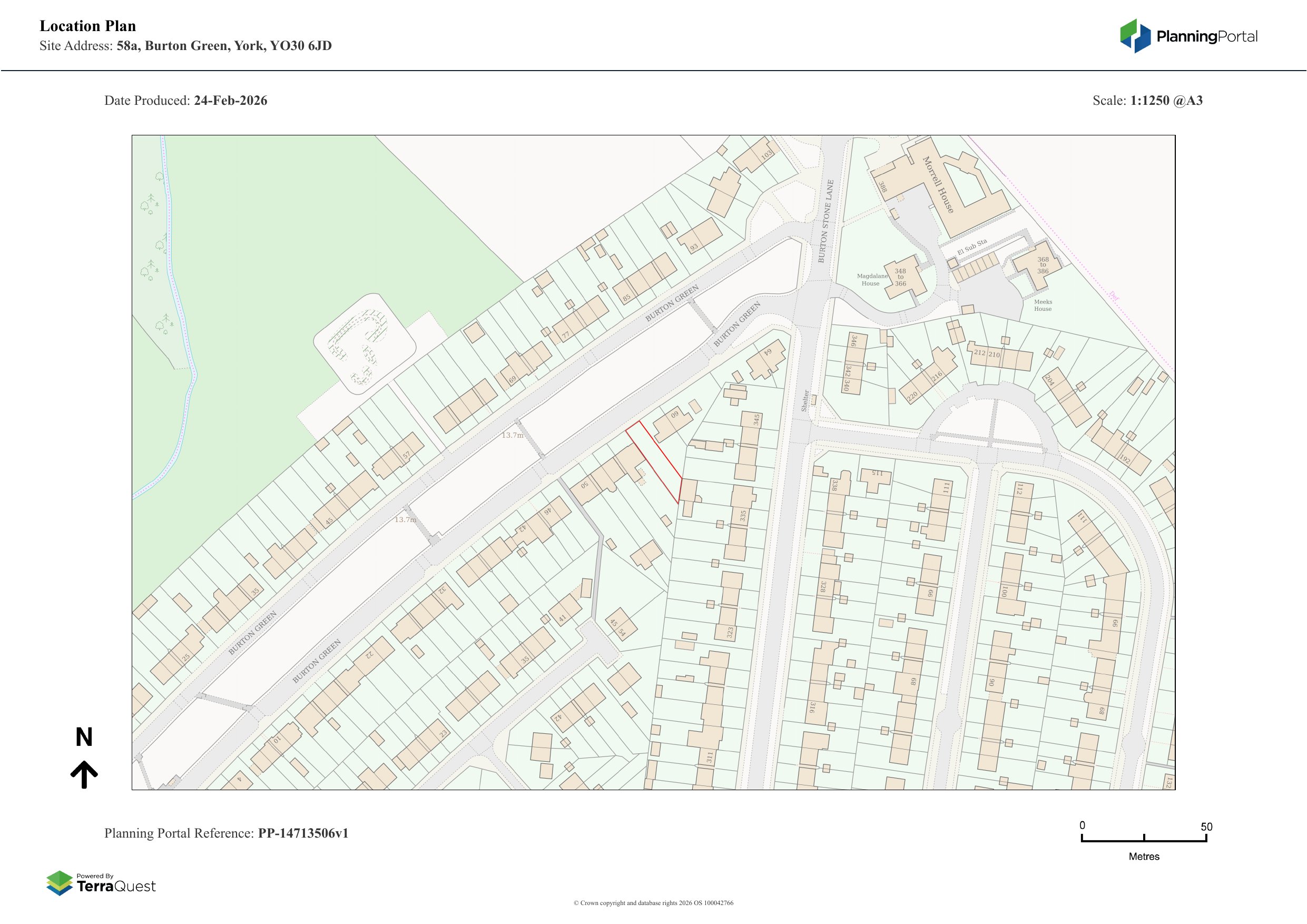The width and height of the screenshot is (1307, 924).
Task: Click the Date Produced 24-Feb-2026 text
Action: (185, 101)
